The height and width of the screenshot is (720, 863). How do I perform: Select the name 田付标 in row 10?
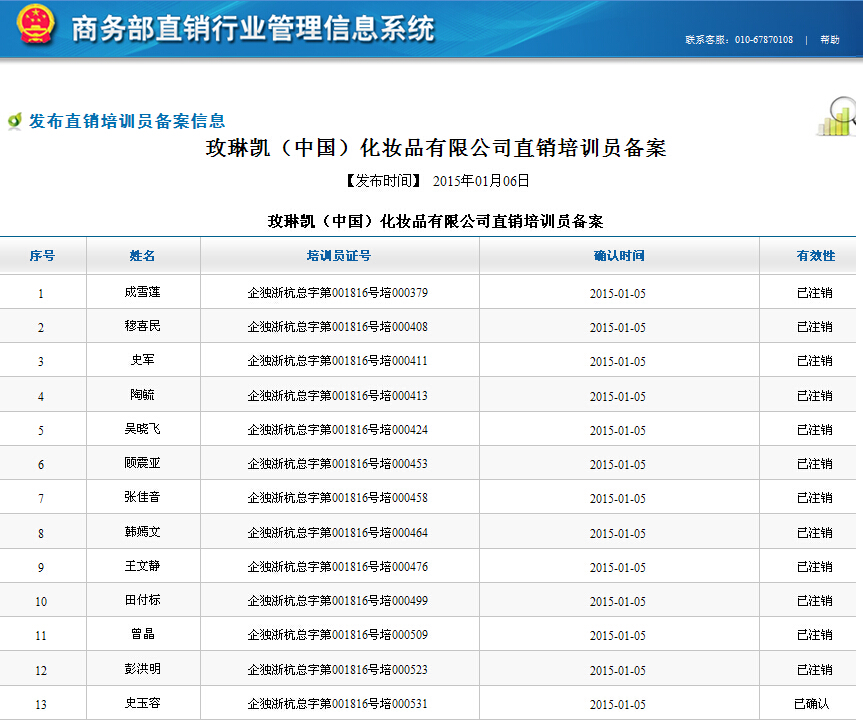pos(143,600)
